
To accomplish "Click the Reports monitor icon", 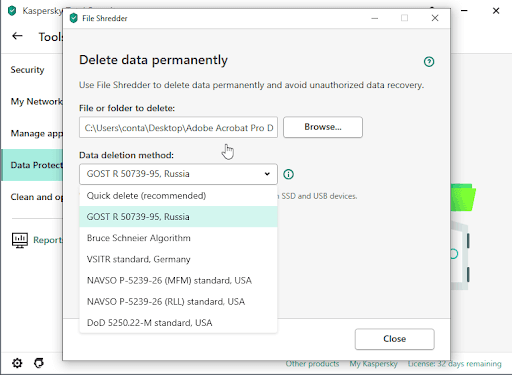I will 20,240.
